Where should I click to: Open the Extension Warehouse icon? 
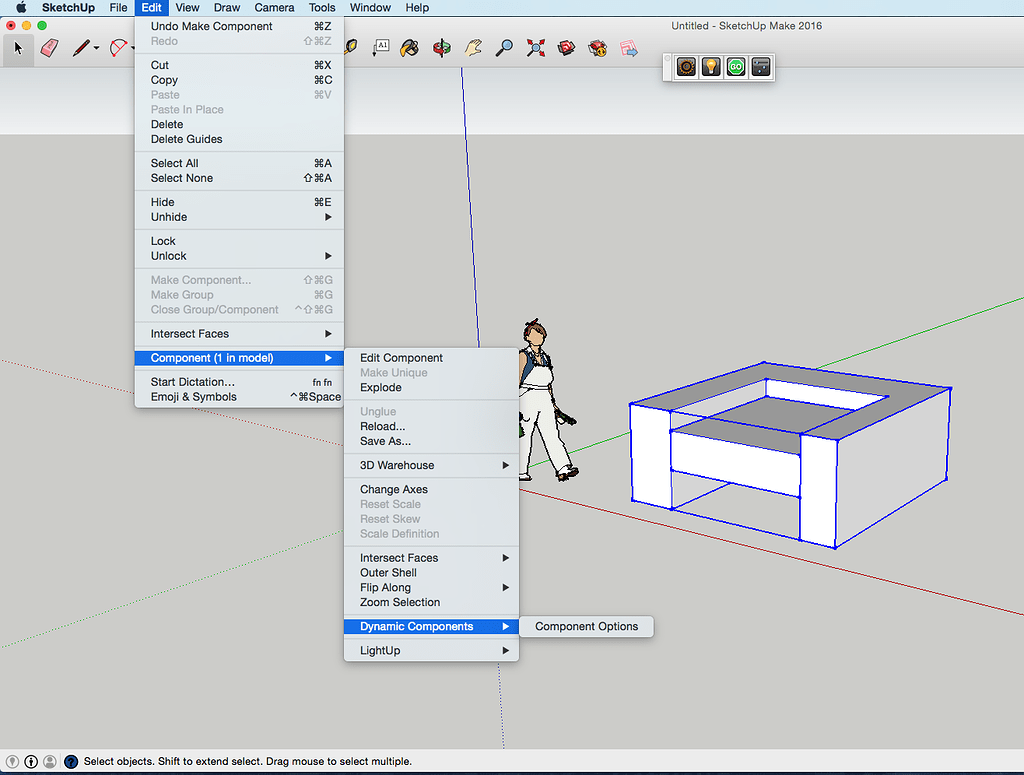[598, 47]
